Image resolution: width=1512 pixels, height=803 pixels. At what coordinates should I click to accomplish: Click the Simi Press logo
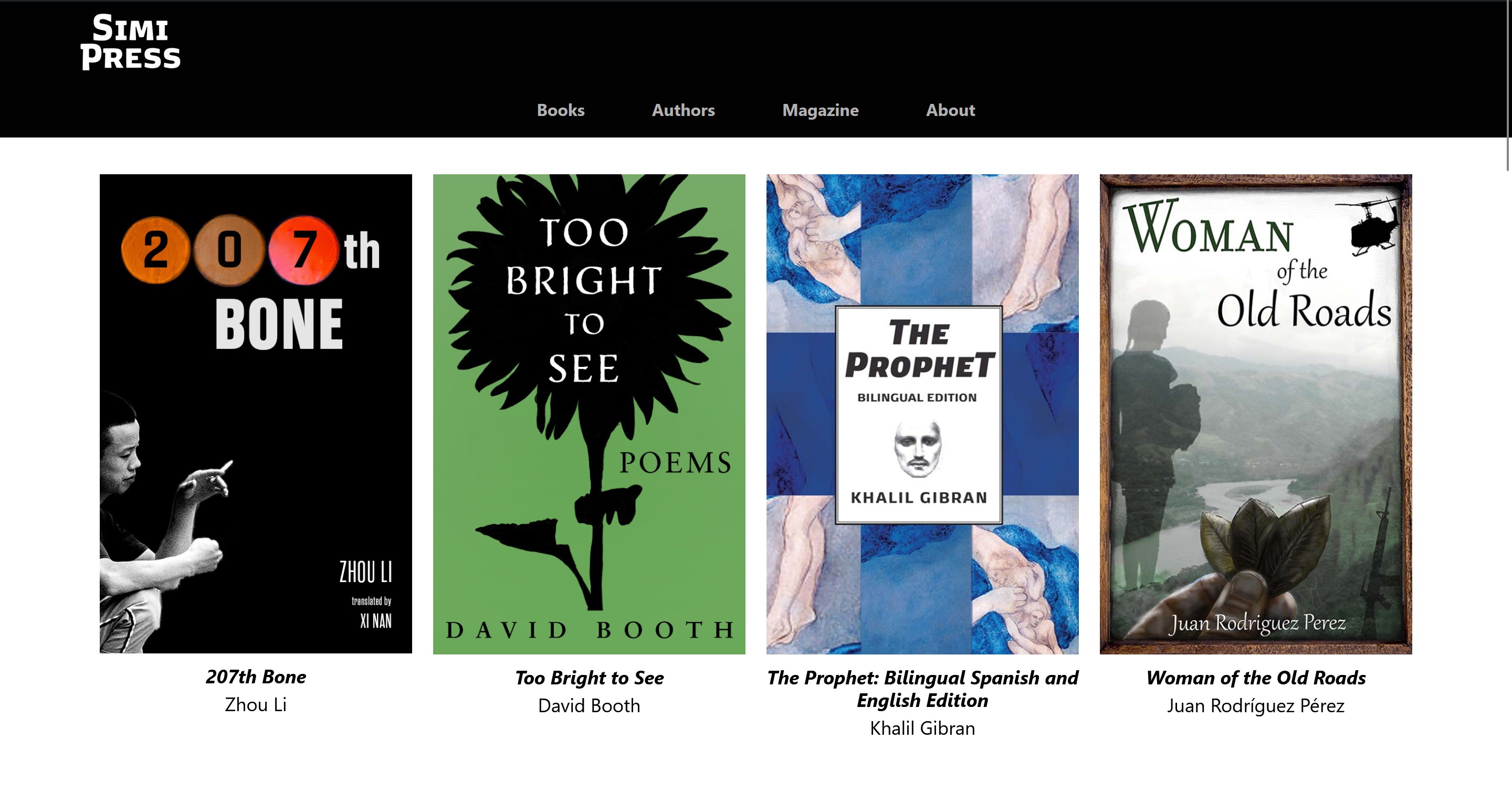pyautogui.click(x=130, y=43)
